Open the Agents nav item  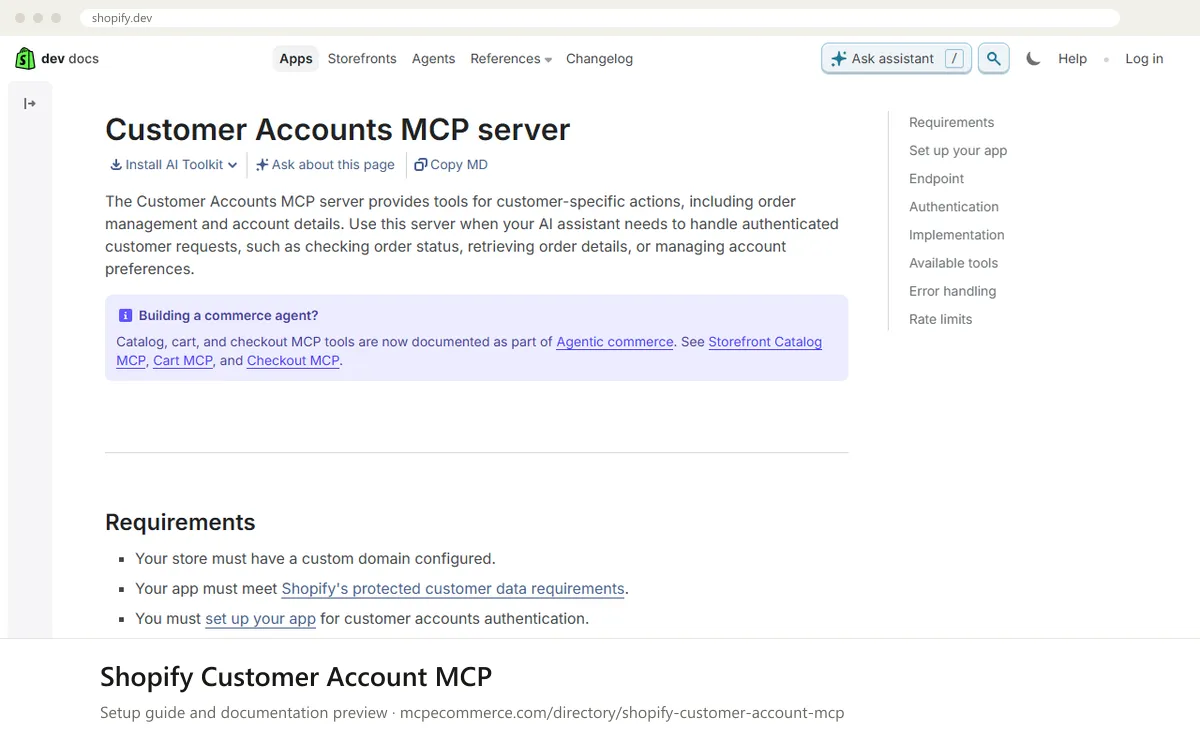[433, 59]
